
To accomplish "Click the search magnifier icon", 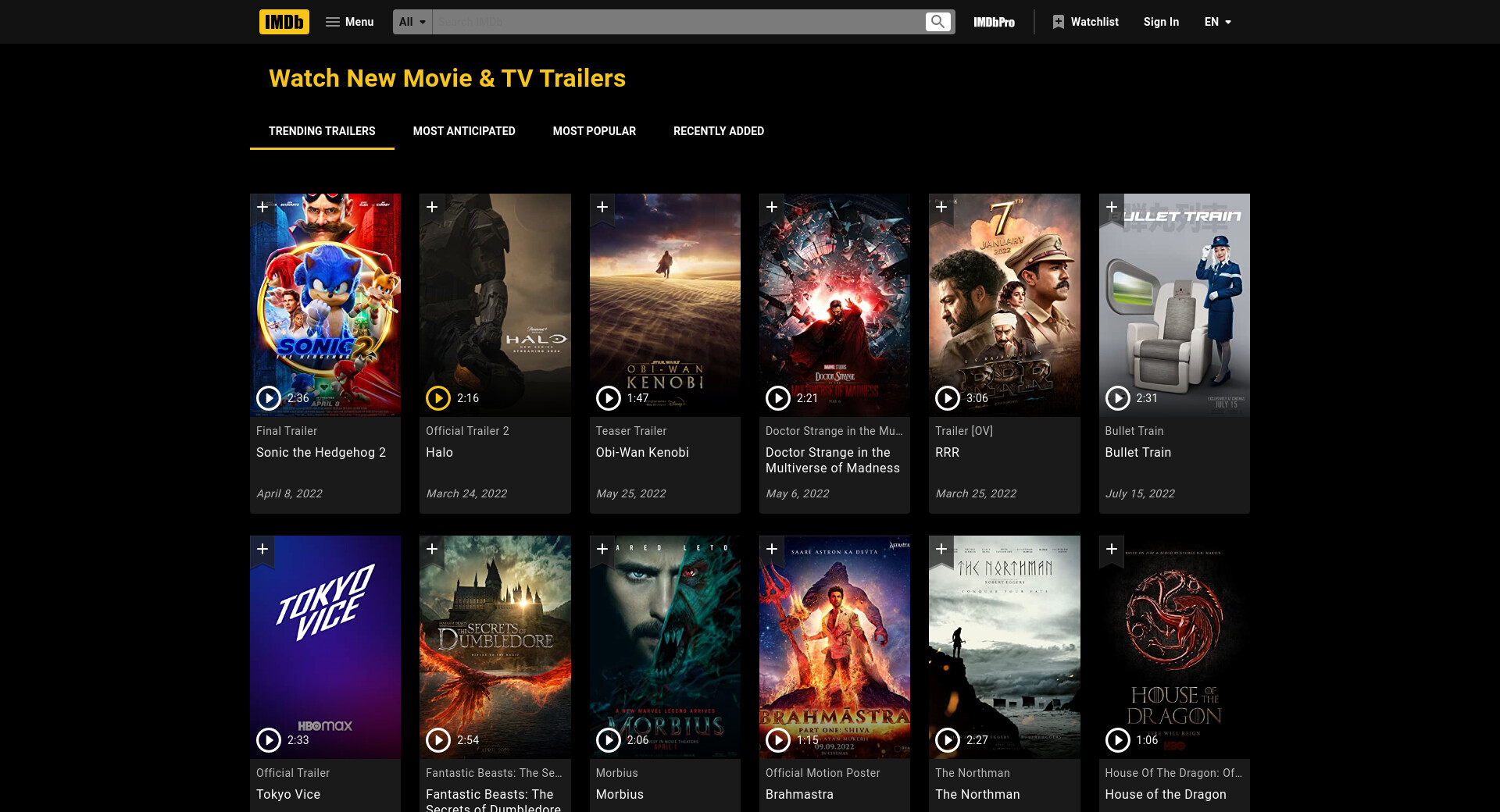I will click(937, 22).
